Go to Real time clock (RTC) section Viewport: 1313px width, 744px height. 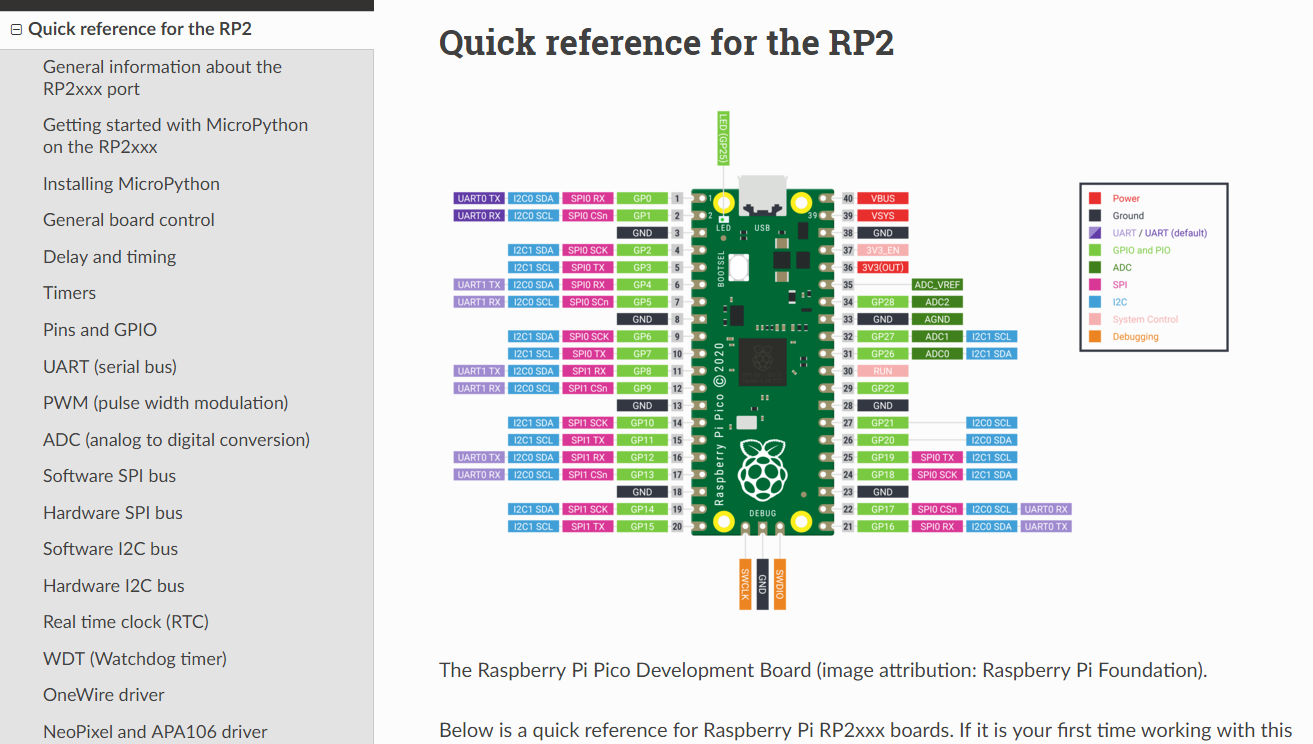[x=126, y=622]
